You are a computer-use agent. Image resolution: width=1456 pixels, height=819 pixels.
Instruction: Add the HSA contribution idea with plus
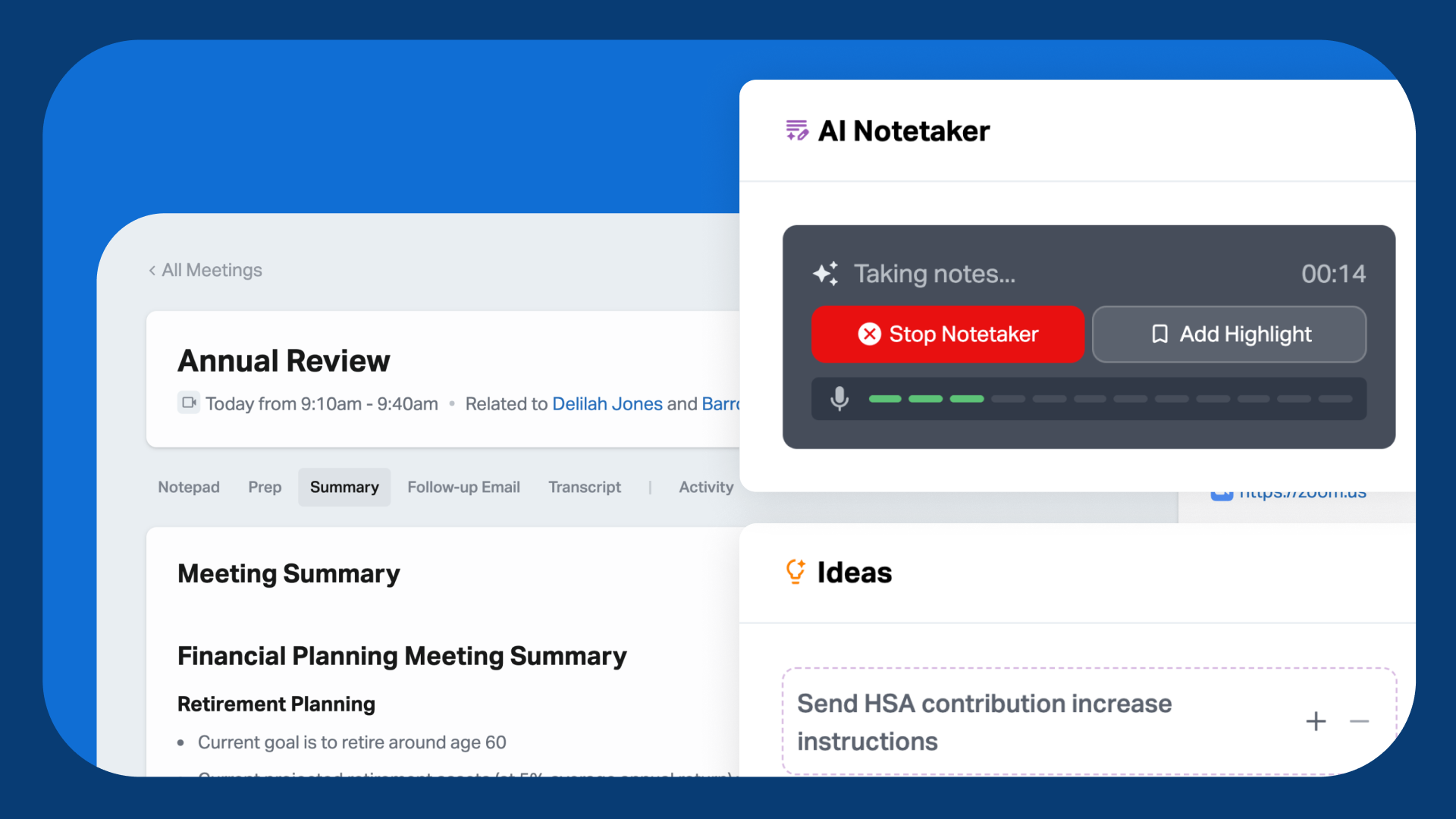click(x=1316, y=721)
